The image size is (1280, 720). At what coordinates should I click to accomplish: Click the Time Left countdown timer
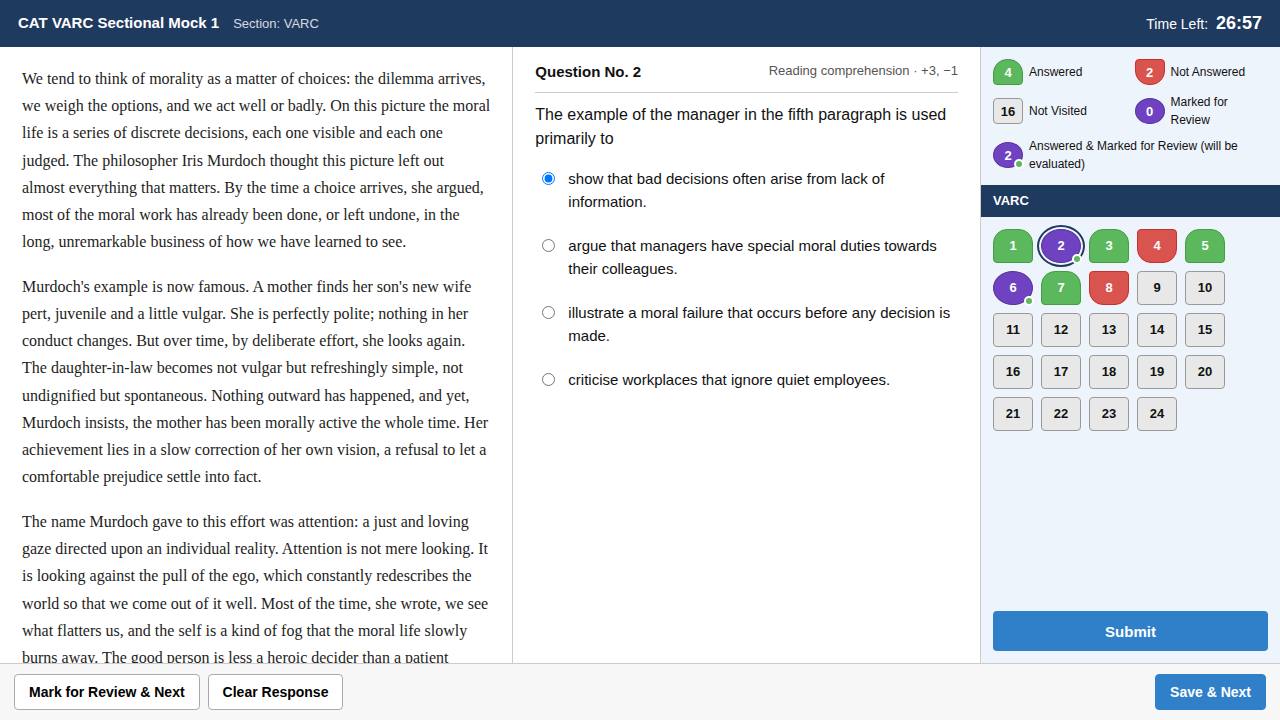[x=1239, y=23]
